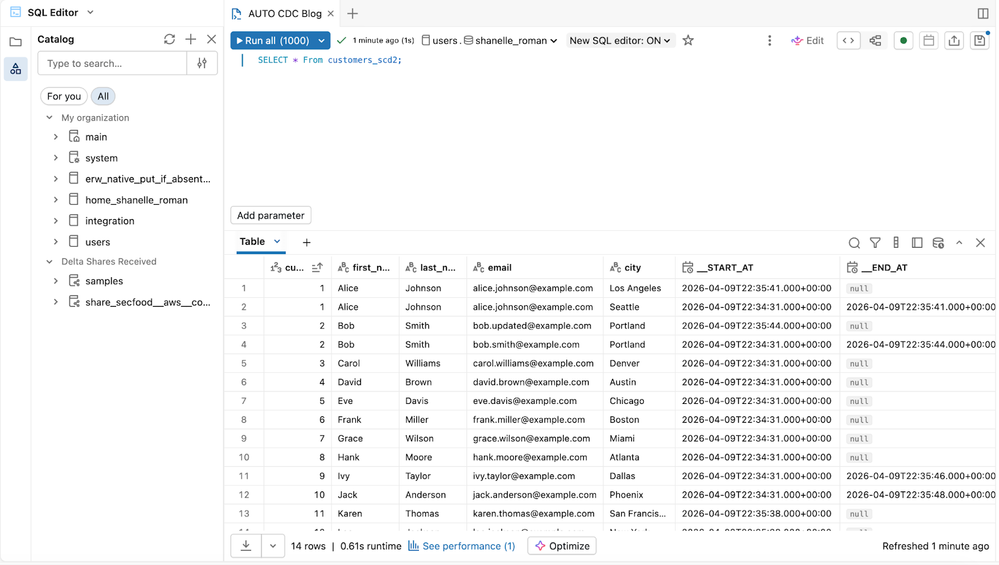The height and width of the screenshot is (565, 999).
Task: Open the schedule calendar icon
Action: 928,41
